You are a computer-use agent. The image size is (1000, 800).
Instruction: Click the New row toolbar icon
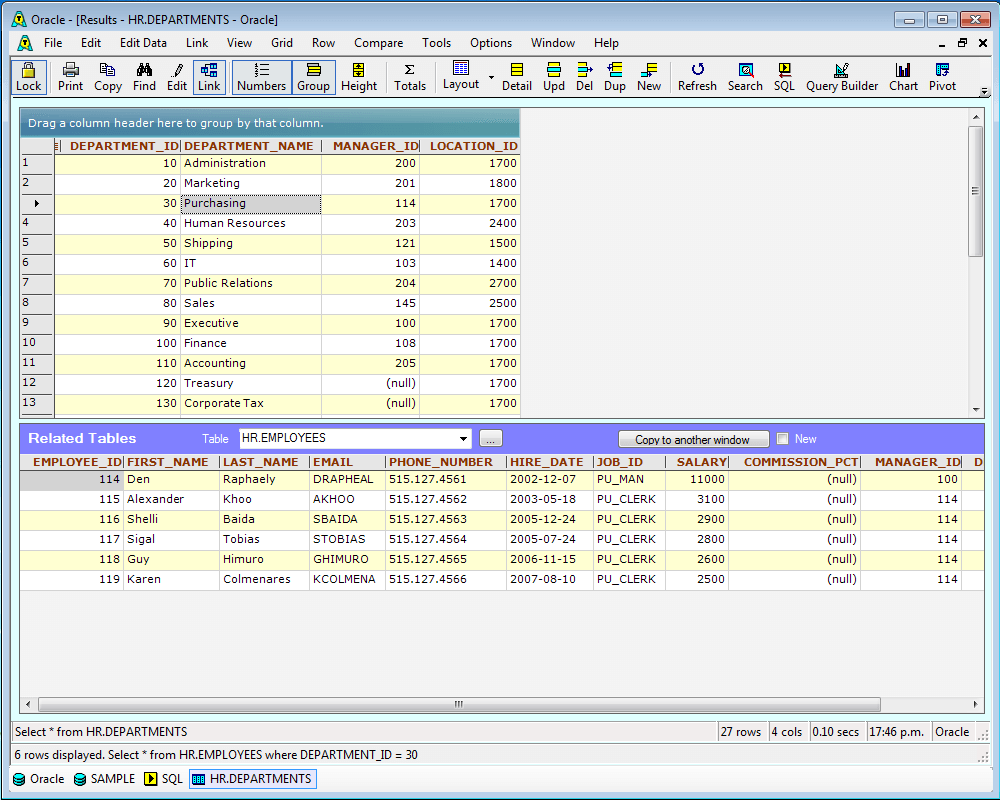click(649, 77)
